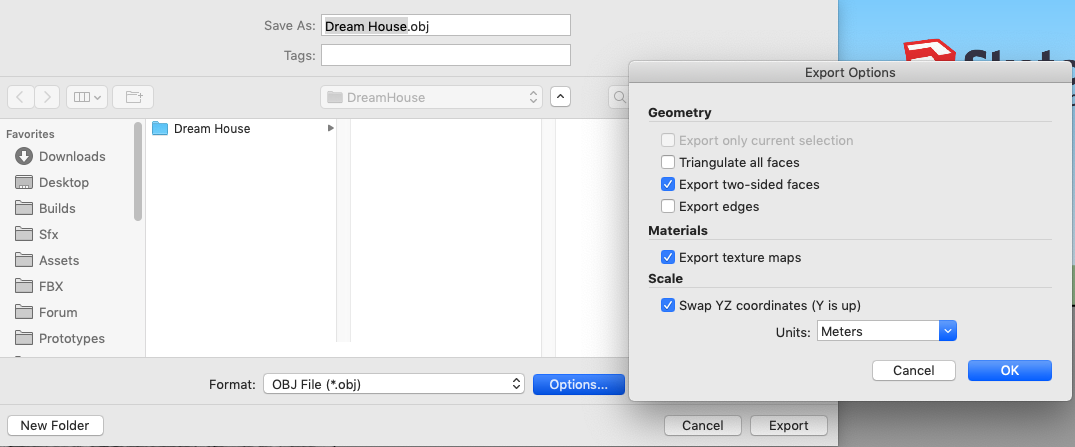Collapse the file browser with chevron button
The image size is (1075, 447).
(x=561, y=97)
